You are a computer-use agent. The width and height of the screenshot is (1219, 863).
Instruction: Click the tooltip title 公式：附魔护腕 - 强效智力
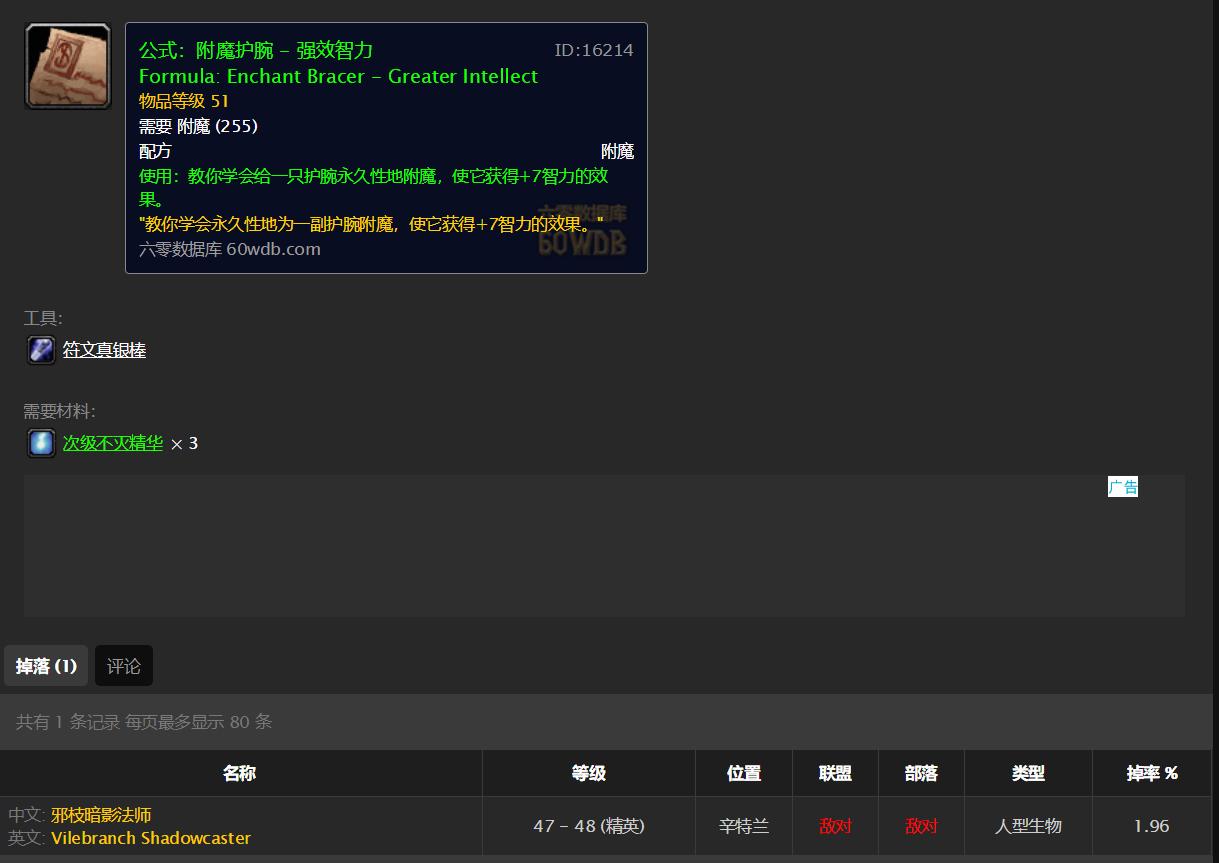point(256,50)
